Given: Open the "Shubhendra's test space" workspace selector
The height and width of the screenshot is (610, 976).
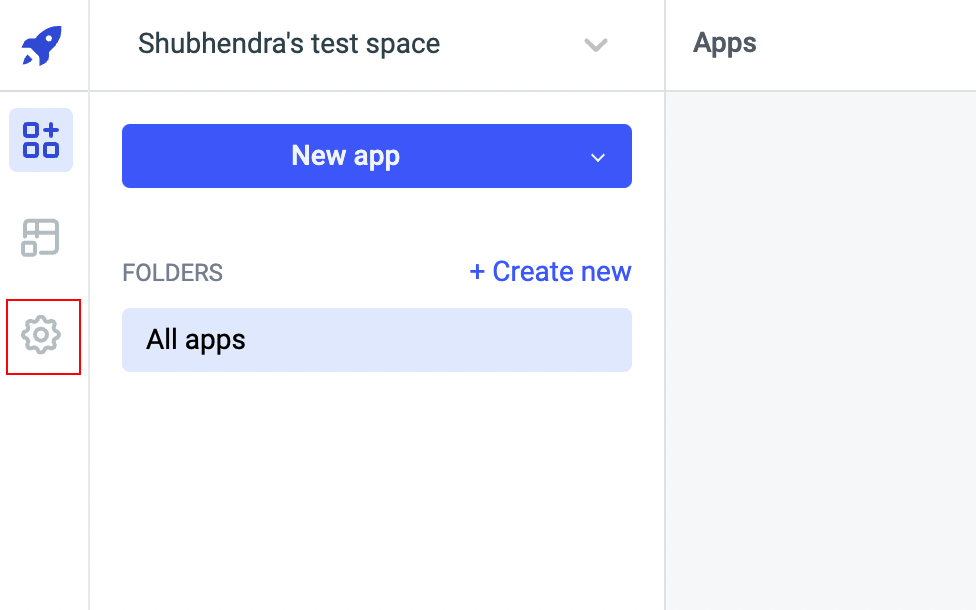Looking at the screenshot, I should 289,44.
